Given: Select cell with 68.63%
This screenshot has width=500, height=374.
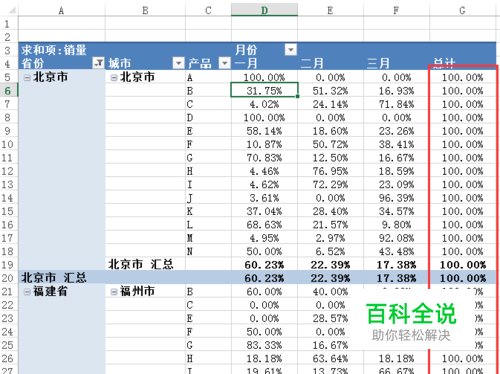Looking at the screenshot, I should [264, 225].
